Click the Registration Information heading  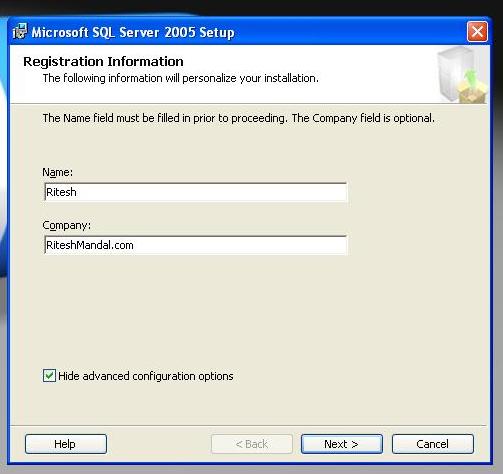coord(103,62)
